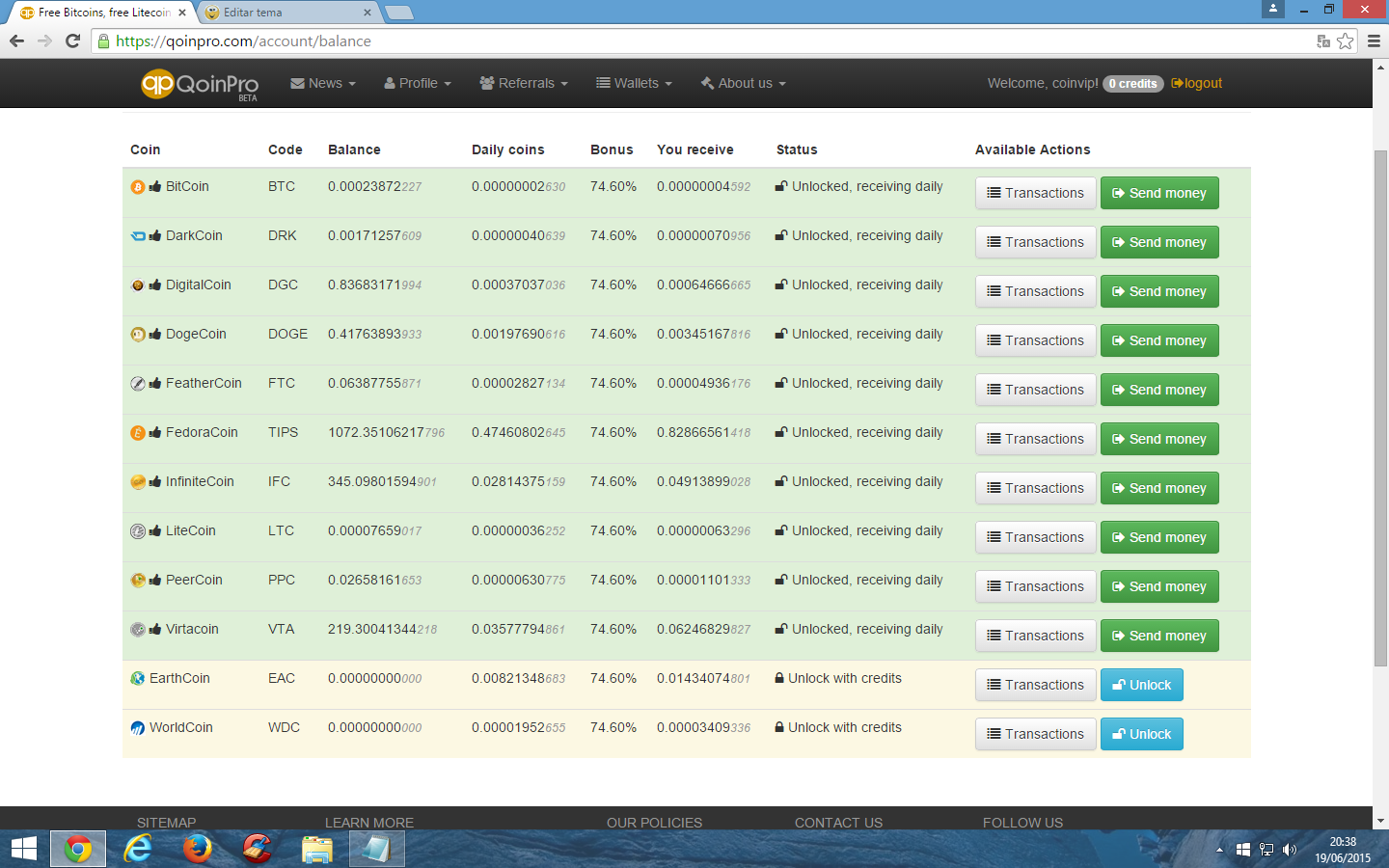
Task: Expand the Wallets dropdown menu
Action: 634,84
